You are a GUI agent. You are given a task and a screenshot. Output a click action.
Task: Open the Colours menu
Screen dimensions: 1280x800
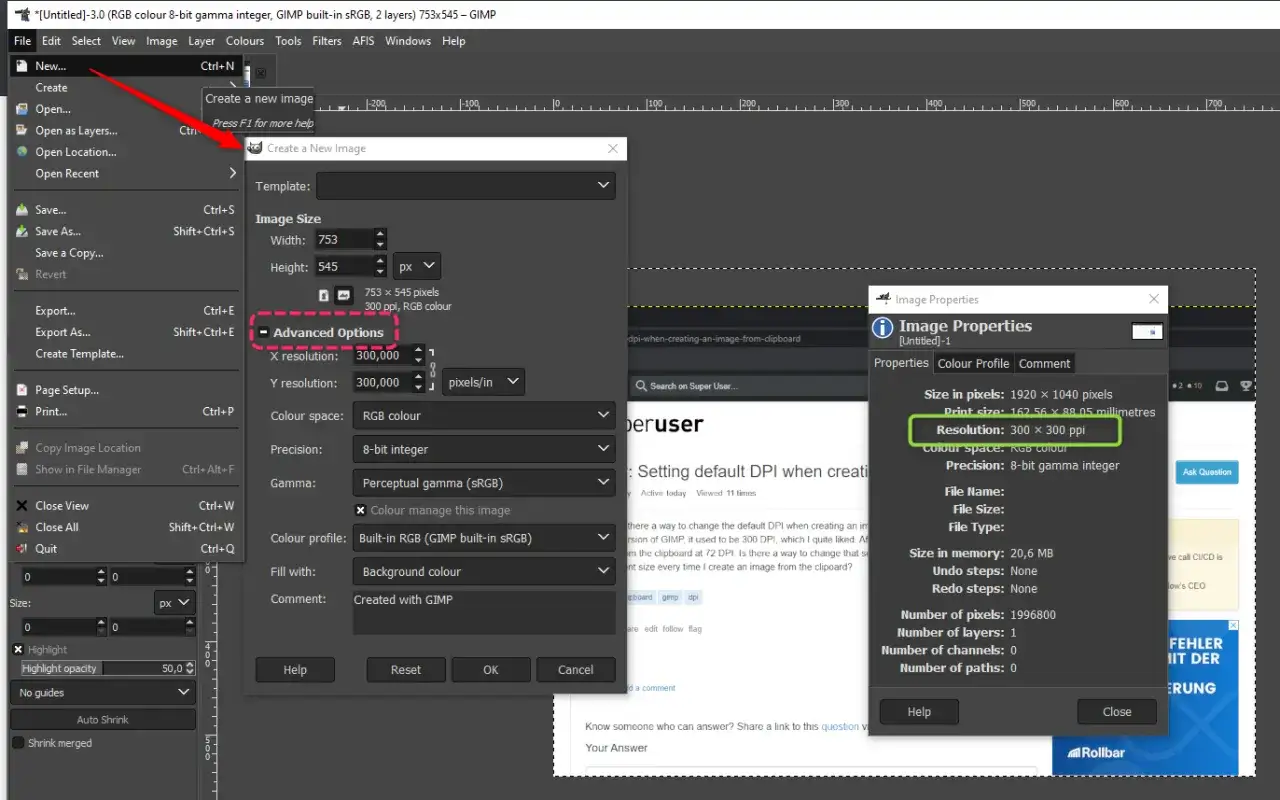(245, 41)
